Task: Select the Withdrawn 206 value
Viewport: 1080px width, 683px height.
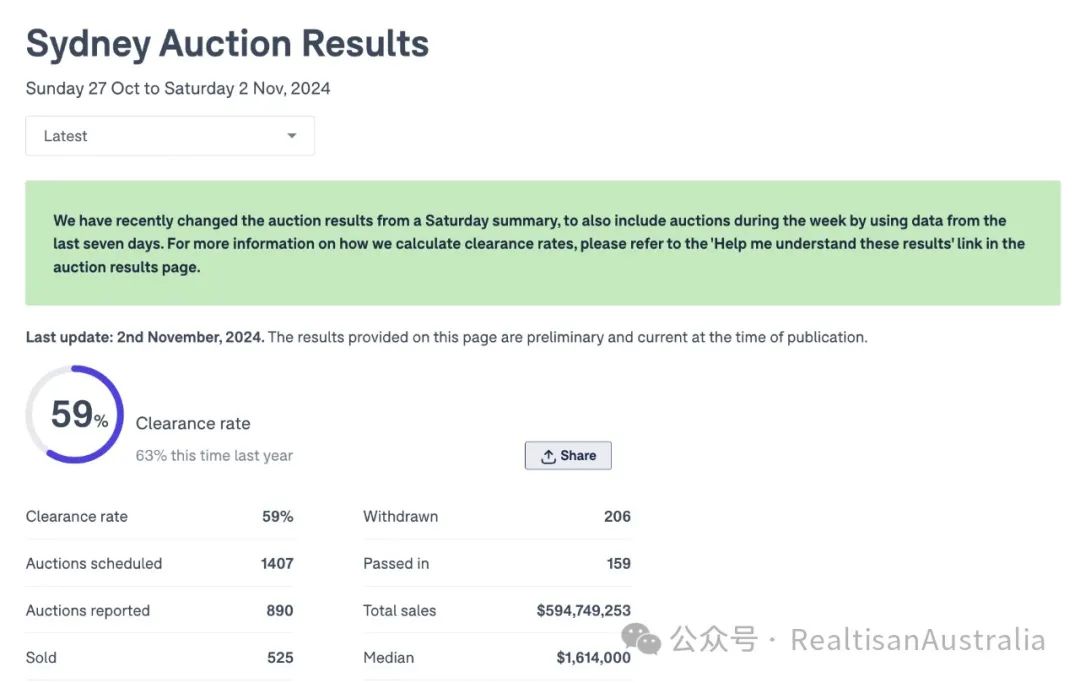Action: click(x=617, y=517)
